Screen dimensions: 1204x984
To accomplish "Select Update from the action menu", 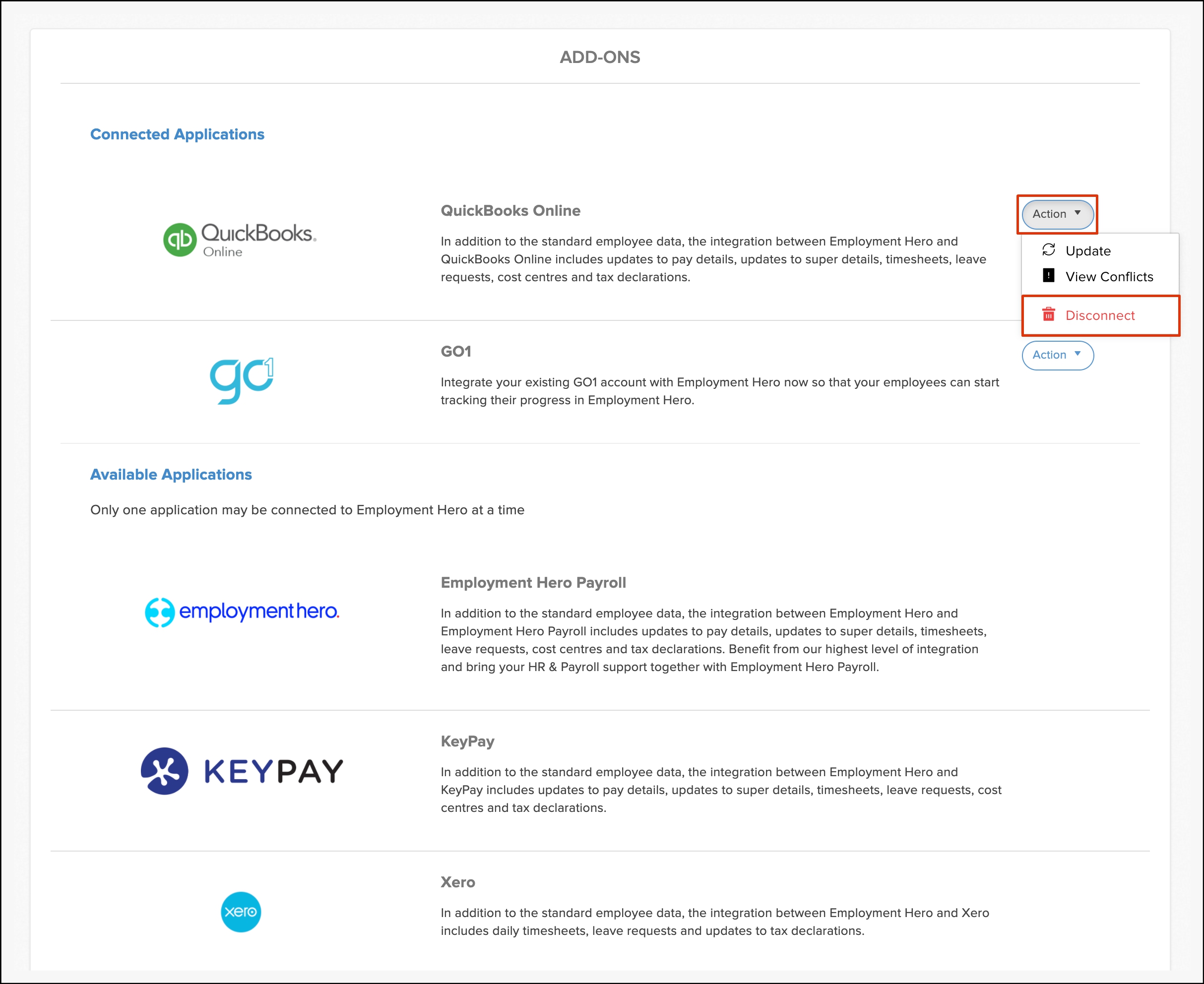I will click(1087, 251).
